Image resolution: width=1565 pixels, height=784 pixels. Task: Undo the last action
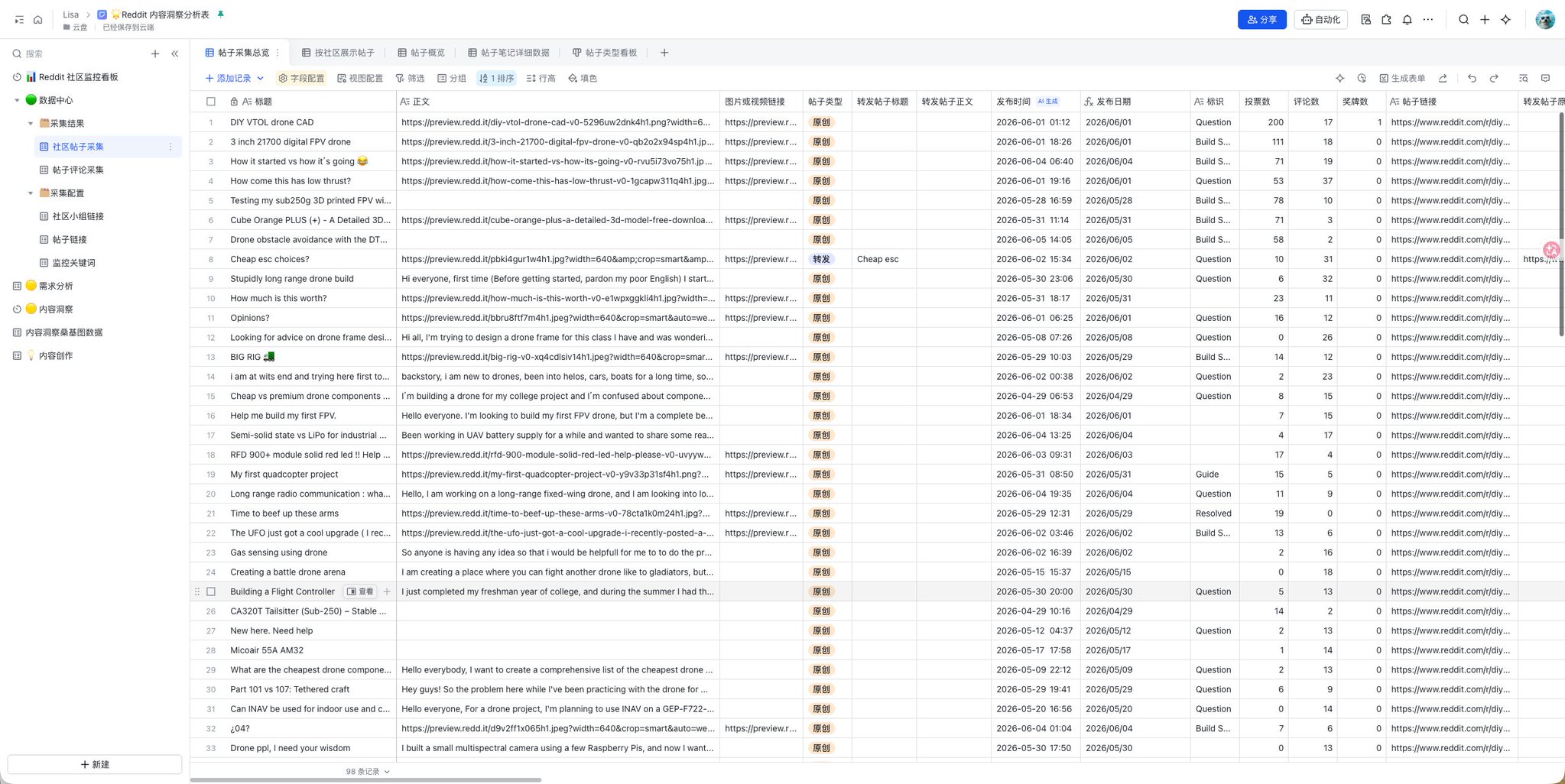coord(1472,78)
